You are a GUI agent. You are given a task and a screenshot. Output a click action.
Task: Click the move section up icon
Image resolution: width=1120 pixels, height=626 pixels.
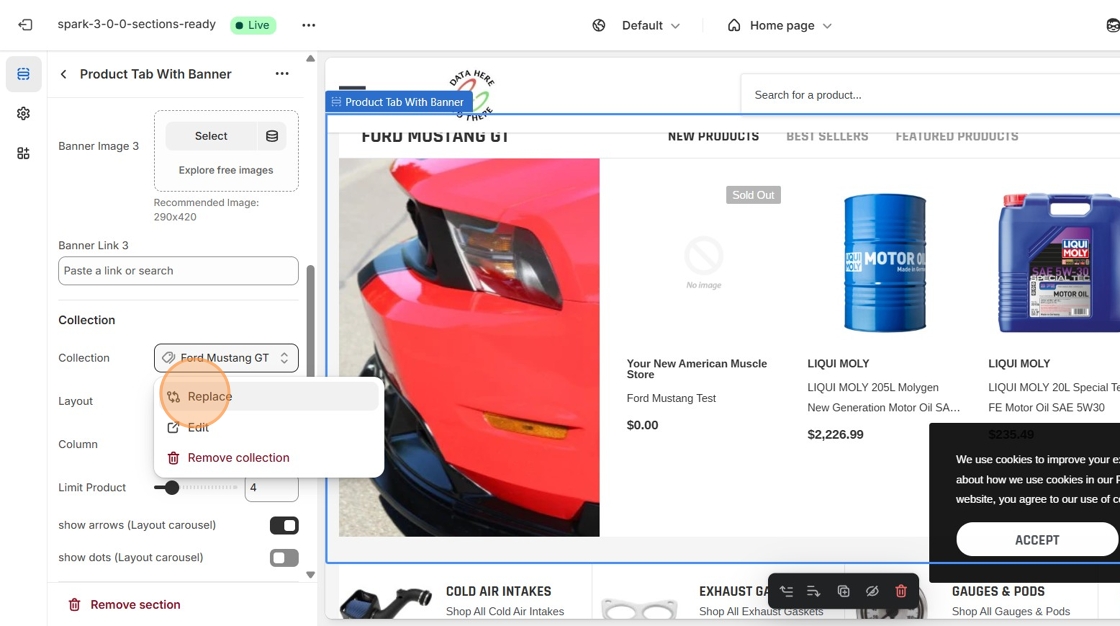[x=786, y=591]
